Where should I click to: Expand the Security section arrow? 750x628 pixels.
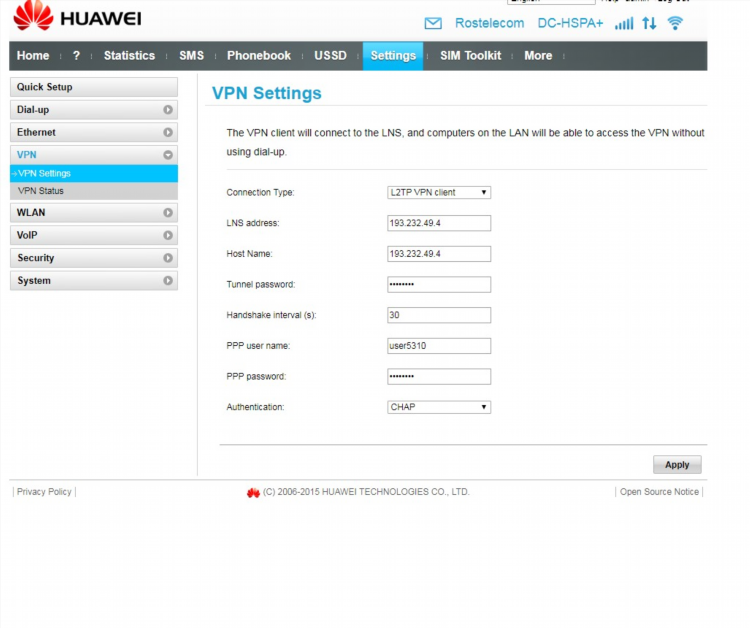pos(168,258)
